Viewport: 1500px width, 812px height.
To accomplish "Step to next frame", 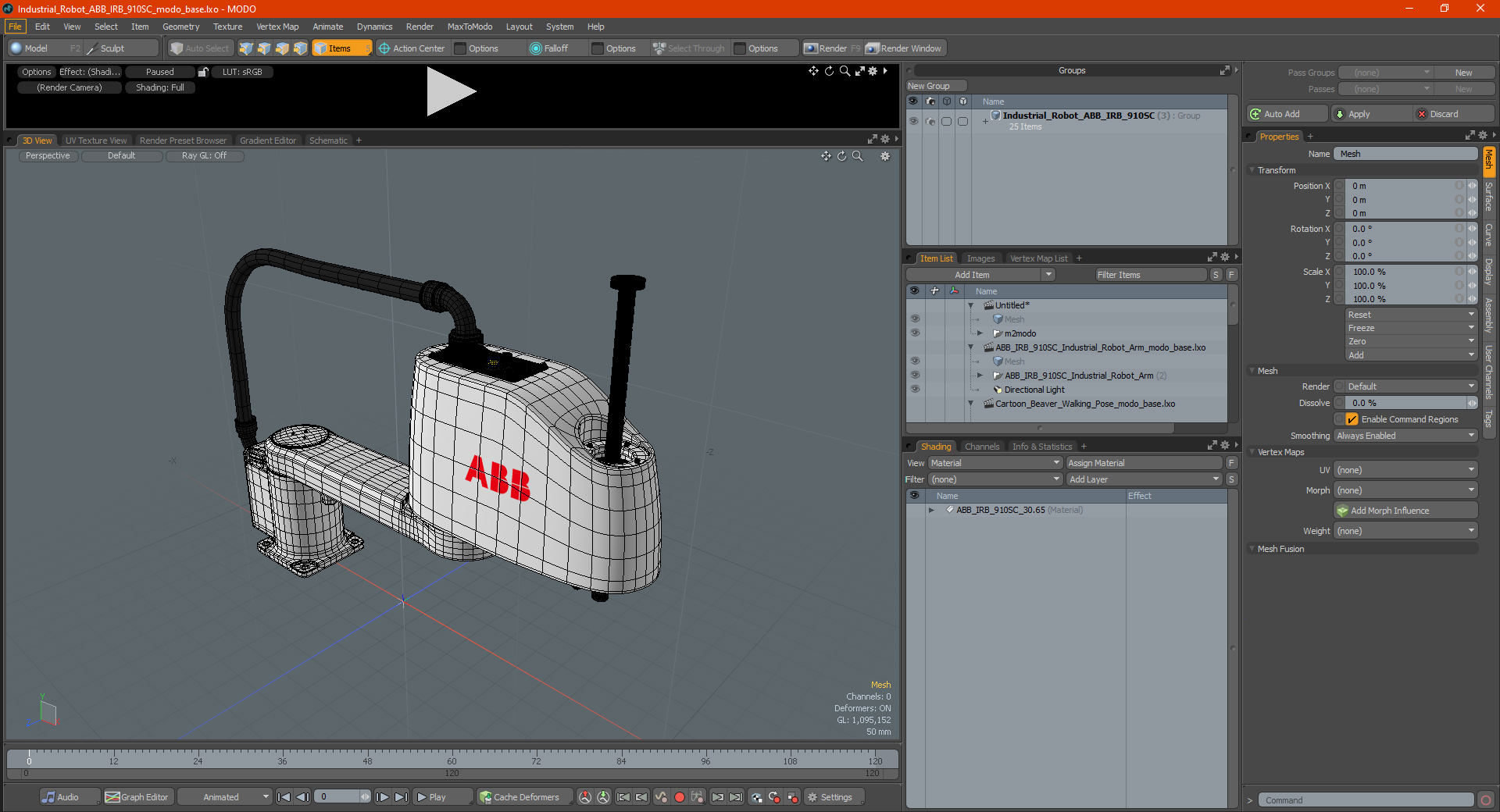I will point(382,797).
